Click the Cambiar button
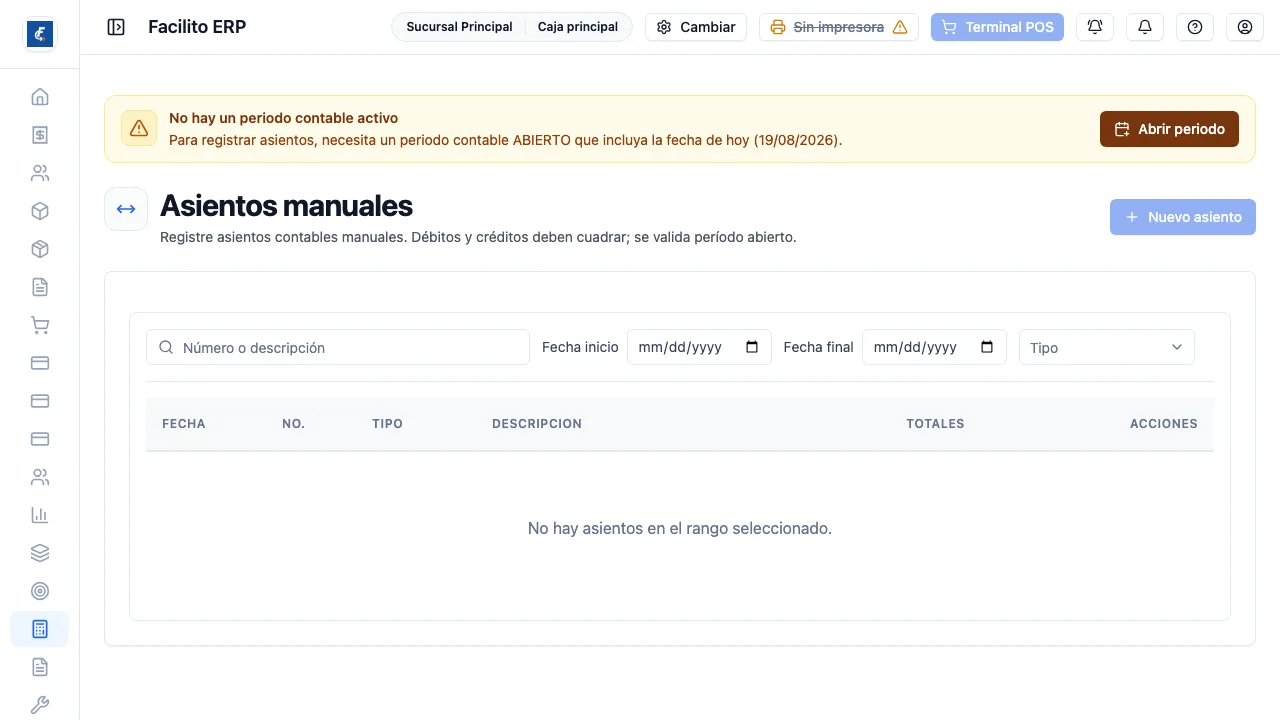The height and width of the screenshot is (720, 1280). (x=696, y=27)
